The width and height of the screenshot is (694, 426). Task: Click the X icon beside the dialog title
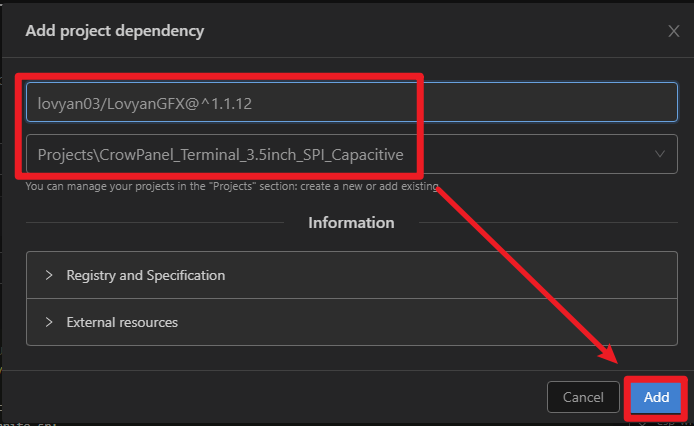[674, 31]
